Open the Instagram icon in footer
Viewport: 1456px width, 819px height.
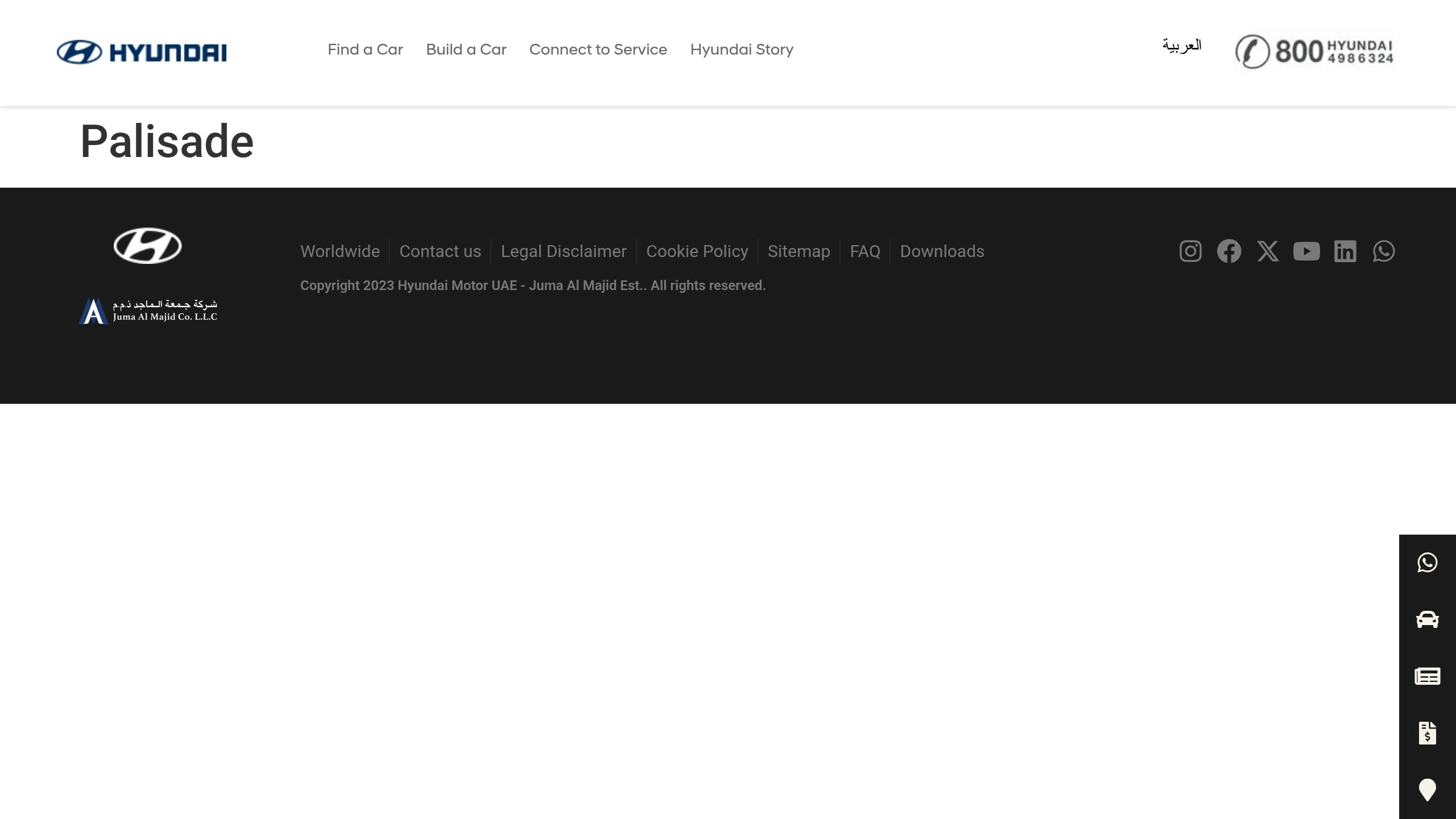click(1190, 251)
